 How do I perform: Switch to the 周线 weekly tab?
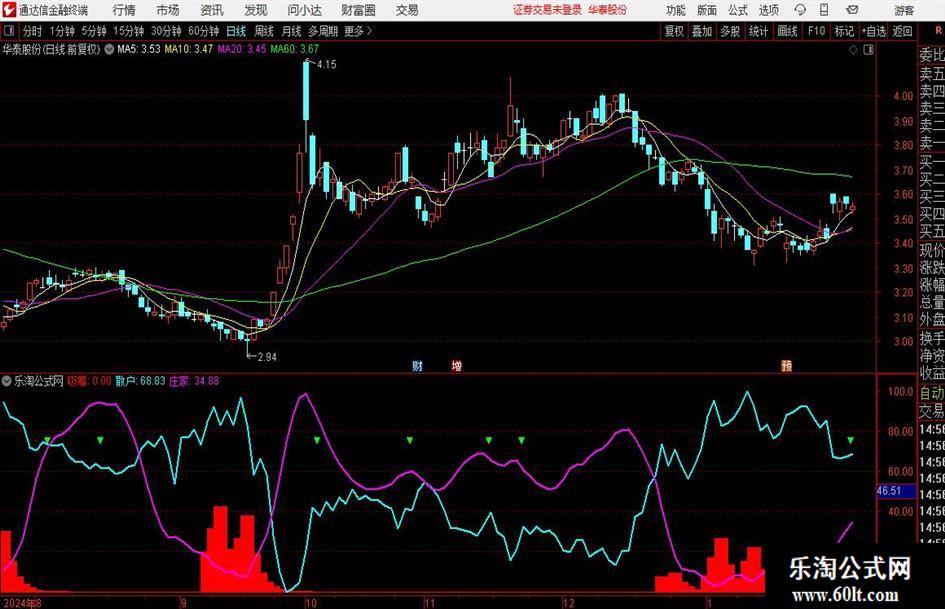(263, 31)
